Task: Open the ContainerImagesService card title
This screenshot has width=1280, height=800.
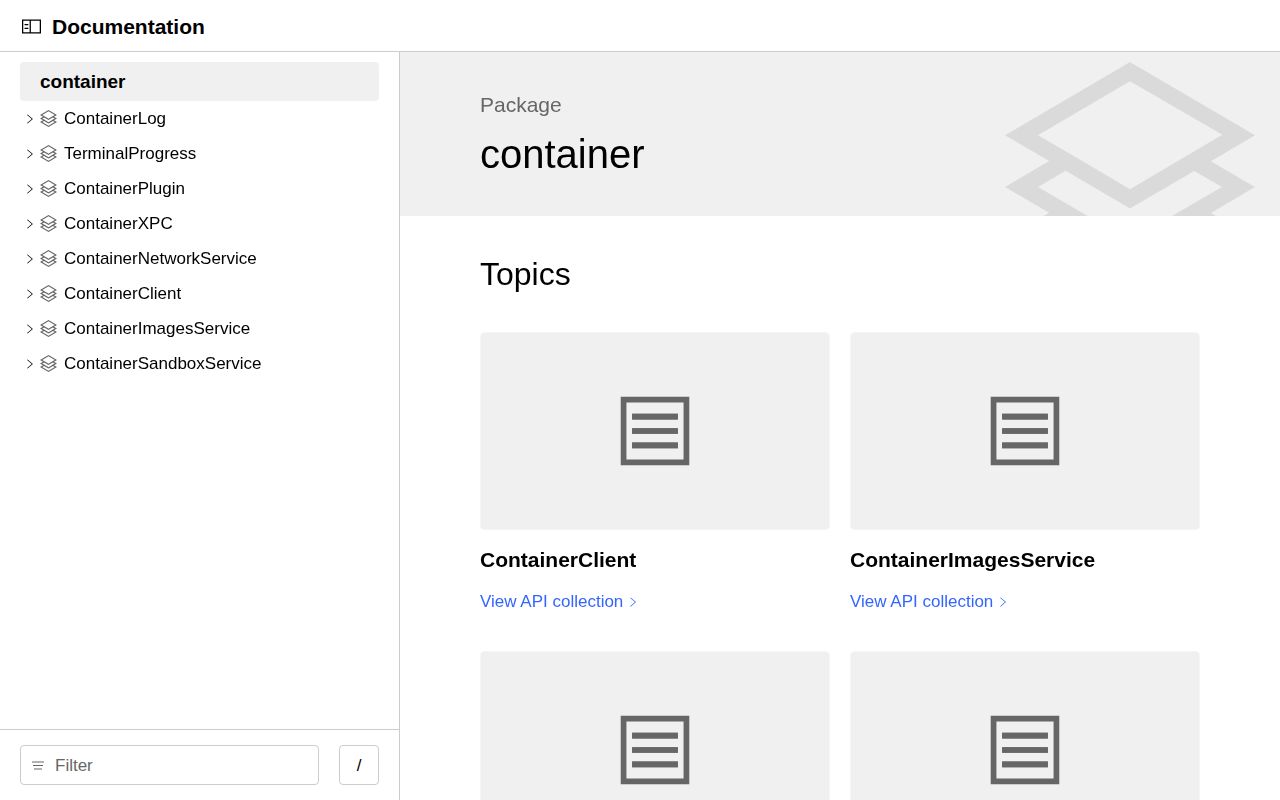Action: (x=972, y=560)
